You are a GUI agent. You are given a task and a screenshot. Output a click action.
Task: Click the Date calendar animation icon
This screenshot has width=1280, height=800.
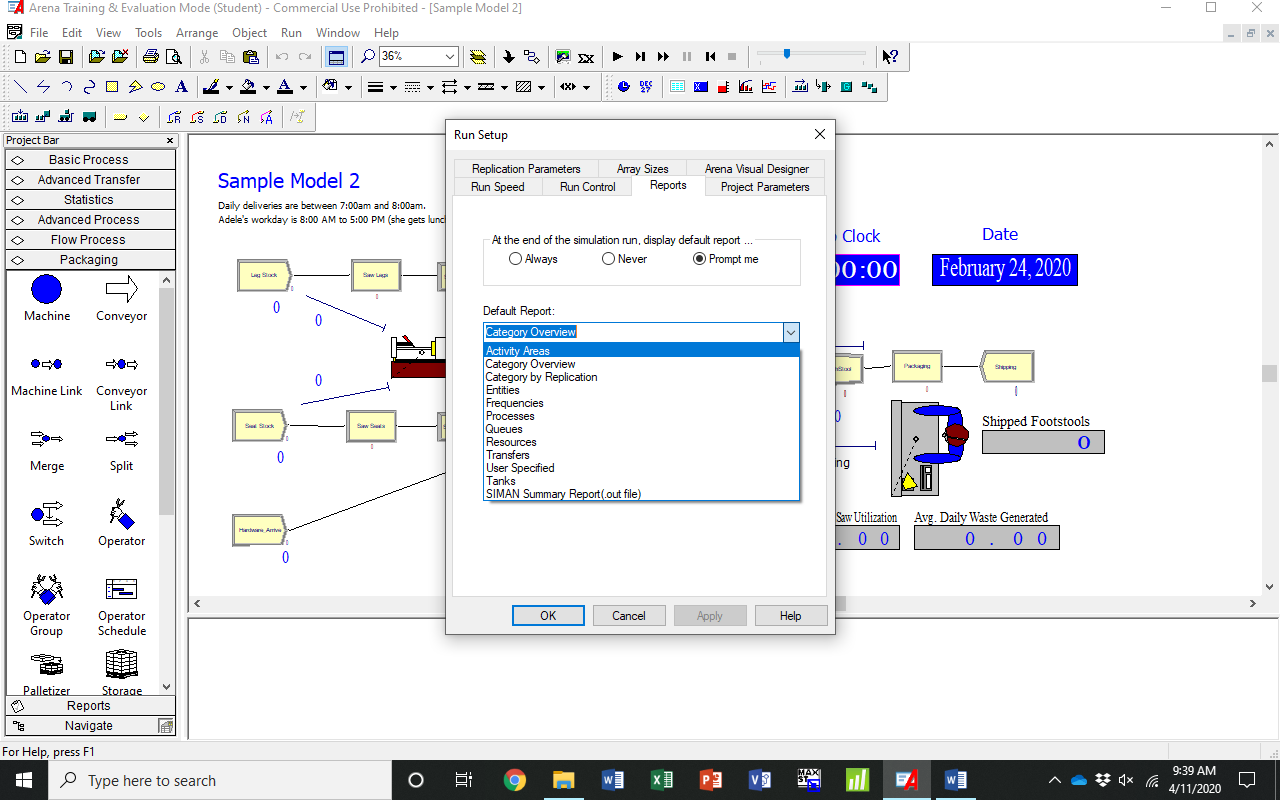click(x=646, y=86)
